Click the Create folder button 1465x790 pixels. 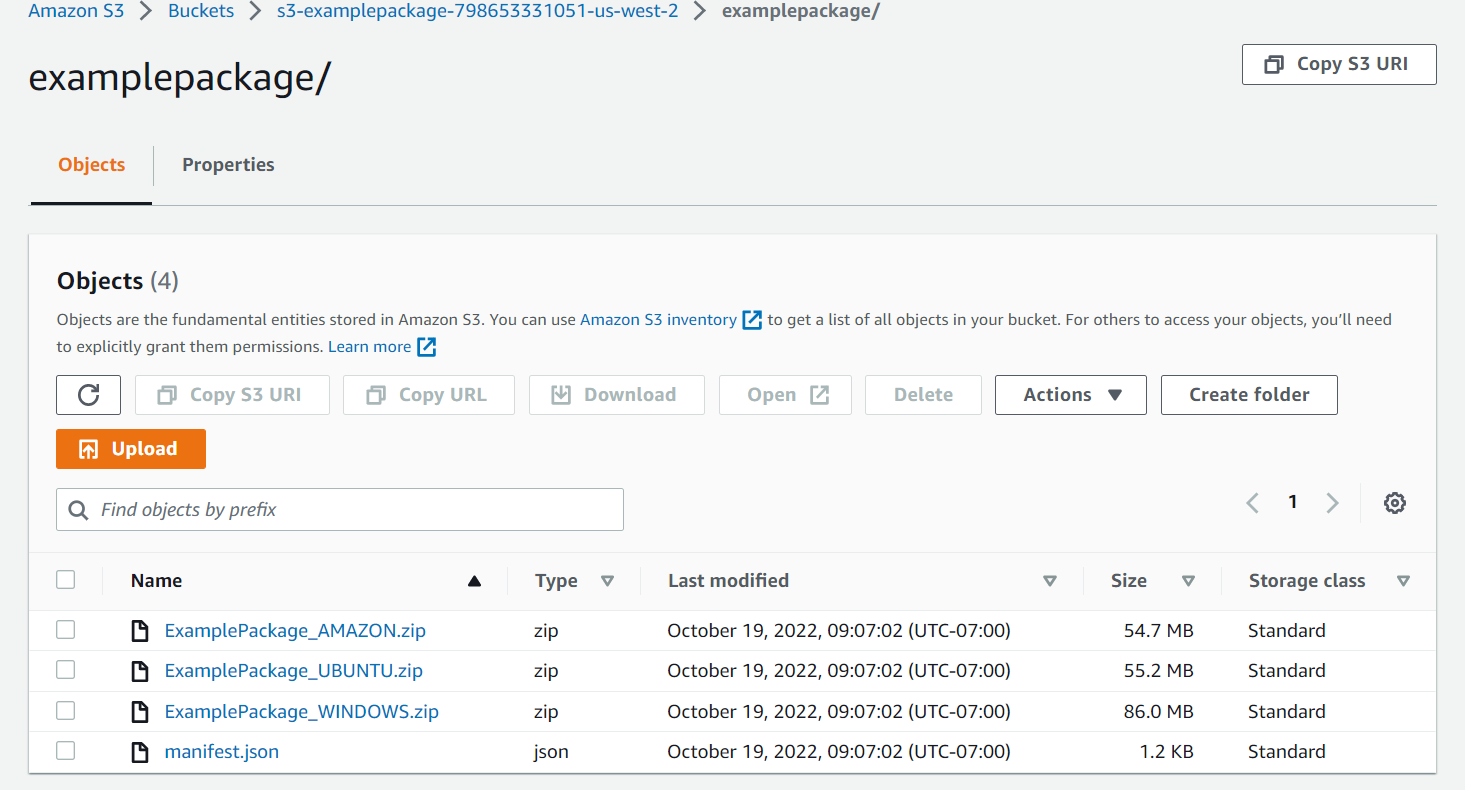tap(1248, 394)
